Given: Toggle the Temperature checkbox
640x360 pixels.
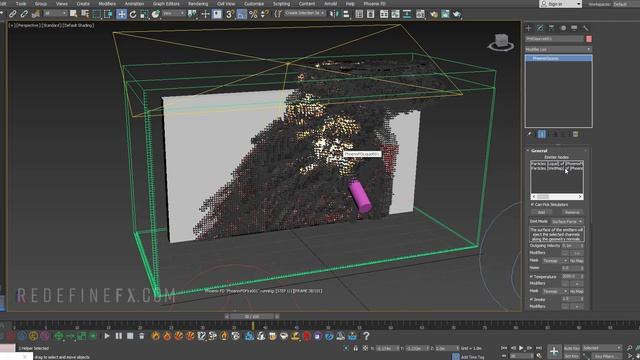Looking at the screenshot, I should (532, 276).
